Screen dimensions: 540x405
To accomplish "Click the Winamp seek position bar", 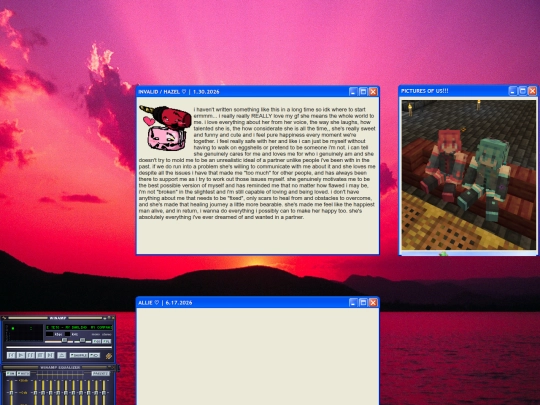I will [59, 347].
